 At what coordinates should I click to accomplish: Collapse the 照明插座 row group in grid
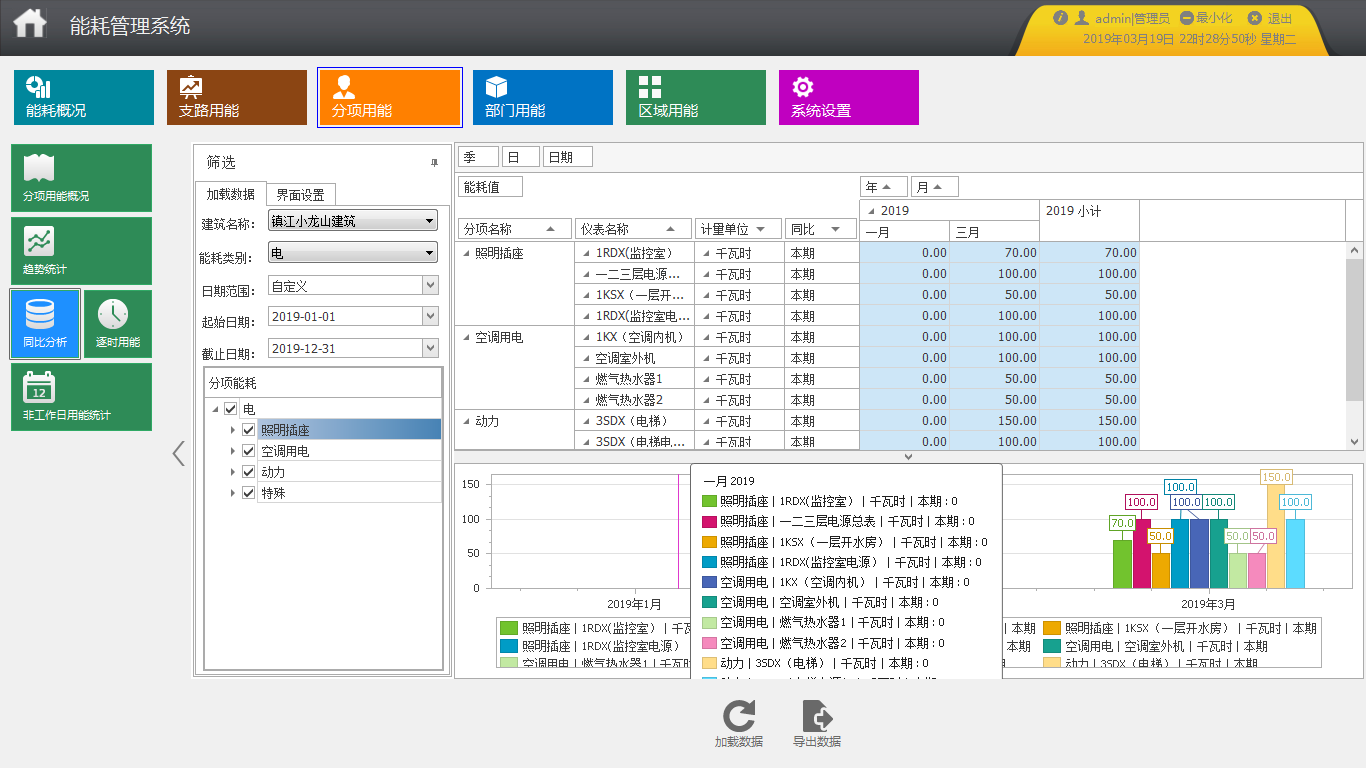pyautogui.click(x=466, y=254)
